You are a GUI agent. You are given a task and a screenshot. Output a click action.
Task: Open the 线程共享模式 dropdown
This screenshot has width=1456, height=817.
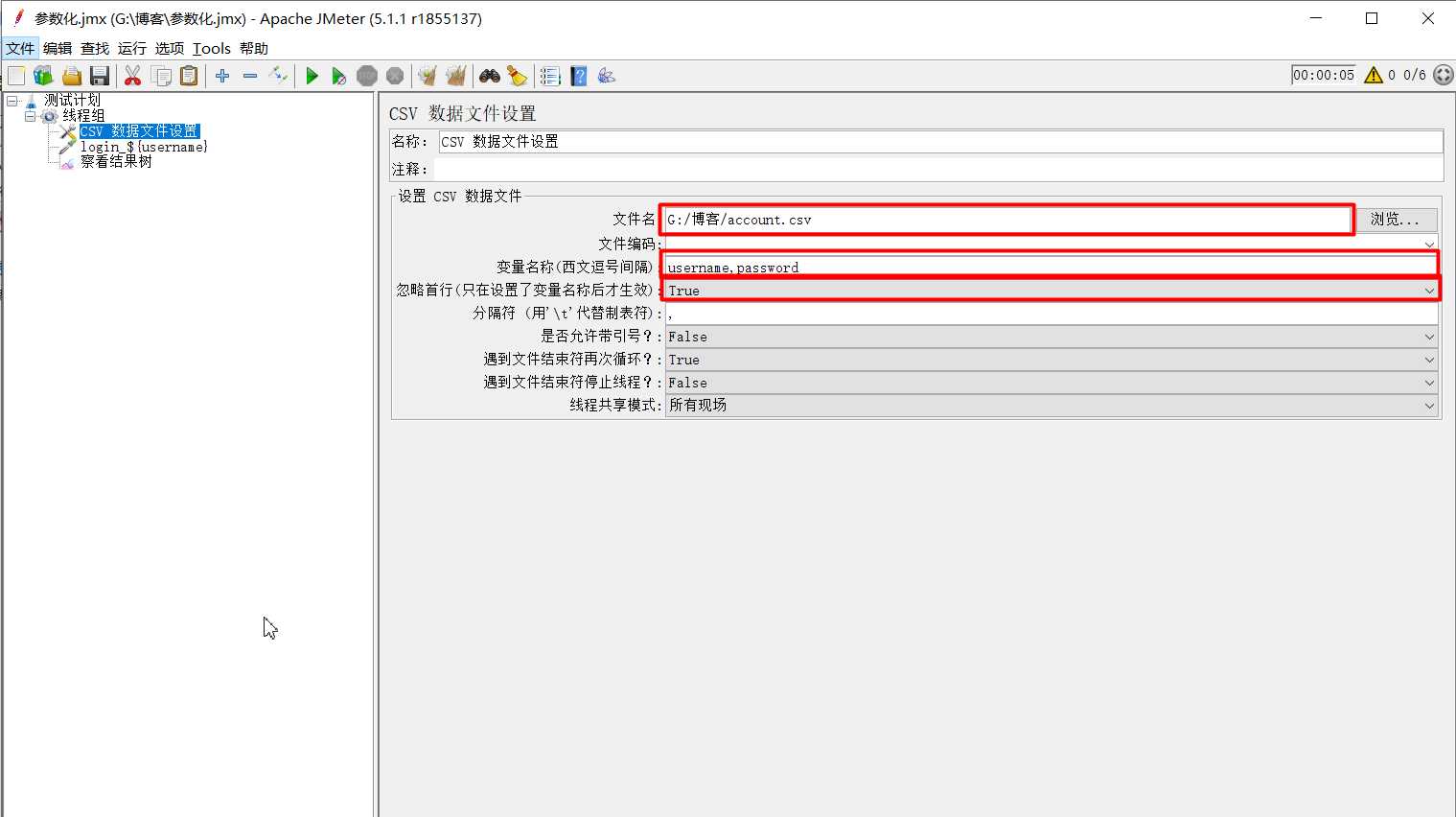point(1052,406)
